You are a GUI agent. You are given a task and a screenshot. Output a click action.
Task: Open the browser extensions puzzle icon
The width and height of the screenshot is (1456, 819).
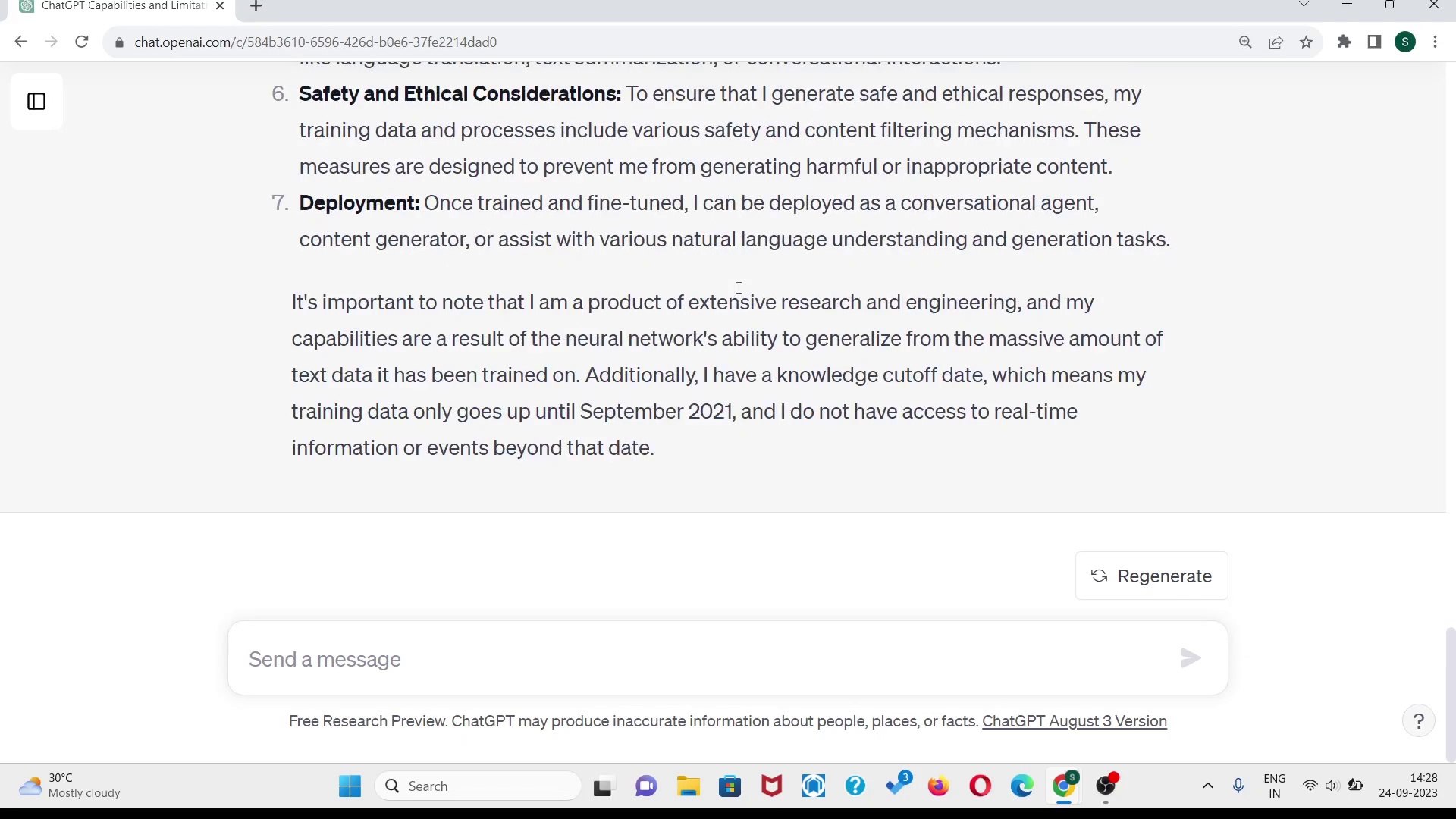[1344, 42]
